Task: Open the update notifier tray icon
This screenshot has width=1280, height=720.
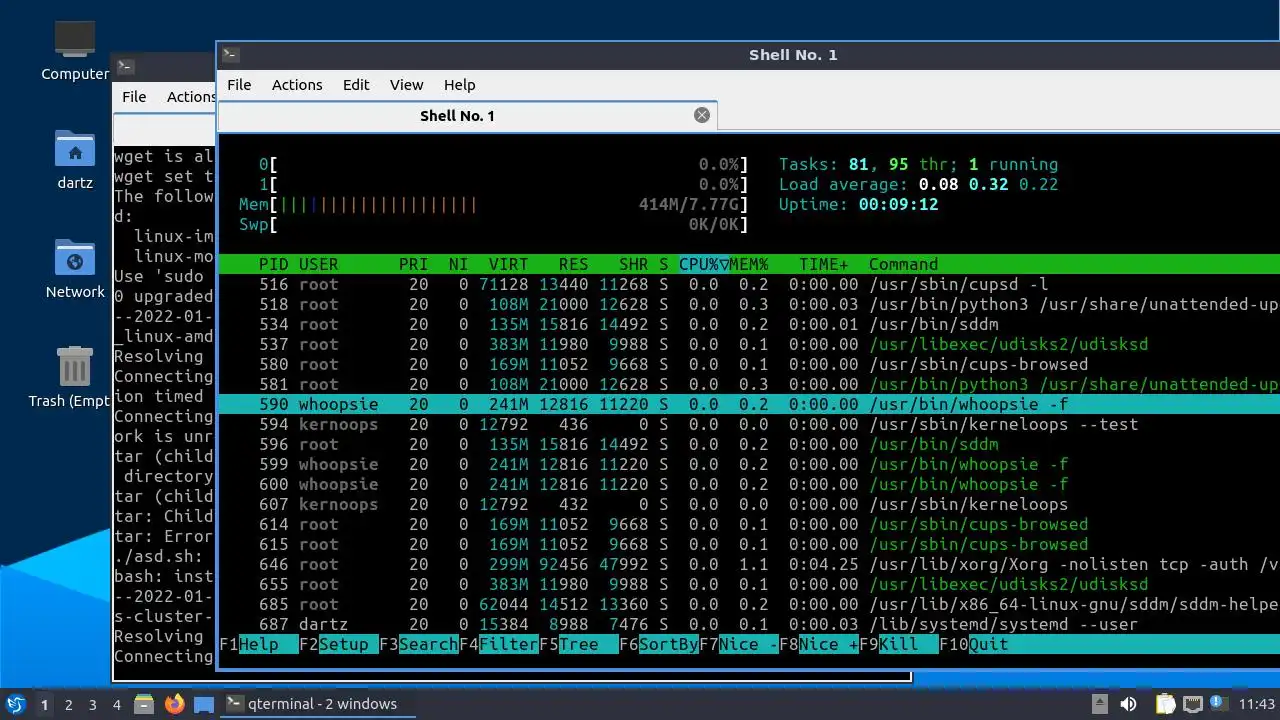Action: pos(1218,704)
